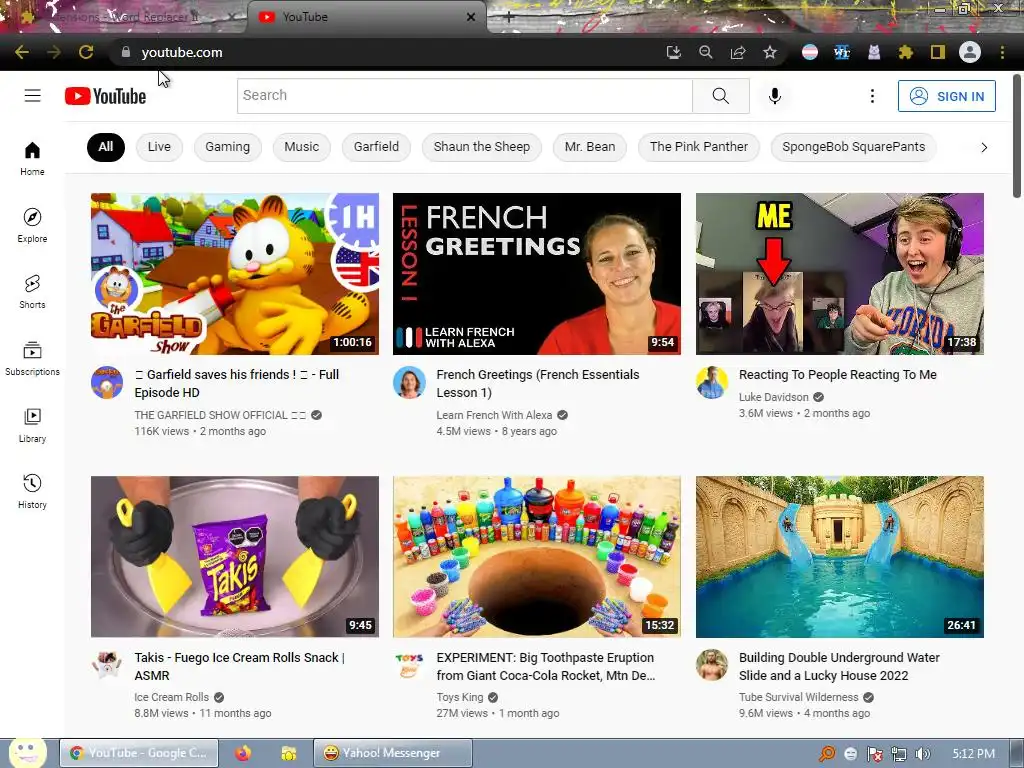
Task: Reload the page with the refresh icon
Action: 86,52
